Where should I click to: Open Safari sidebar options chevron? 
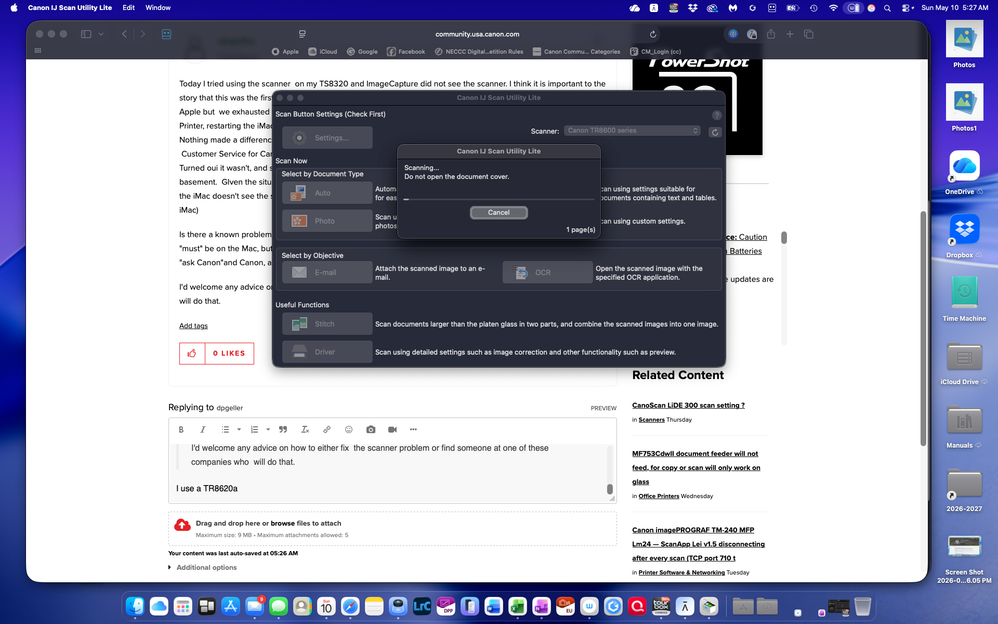(x=101, y=34)
